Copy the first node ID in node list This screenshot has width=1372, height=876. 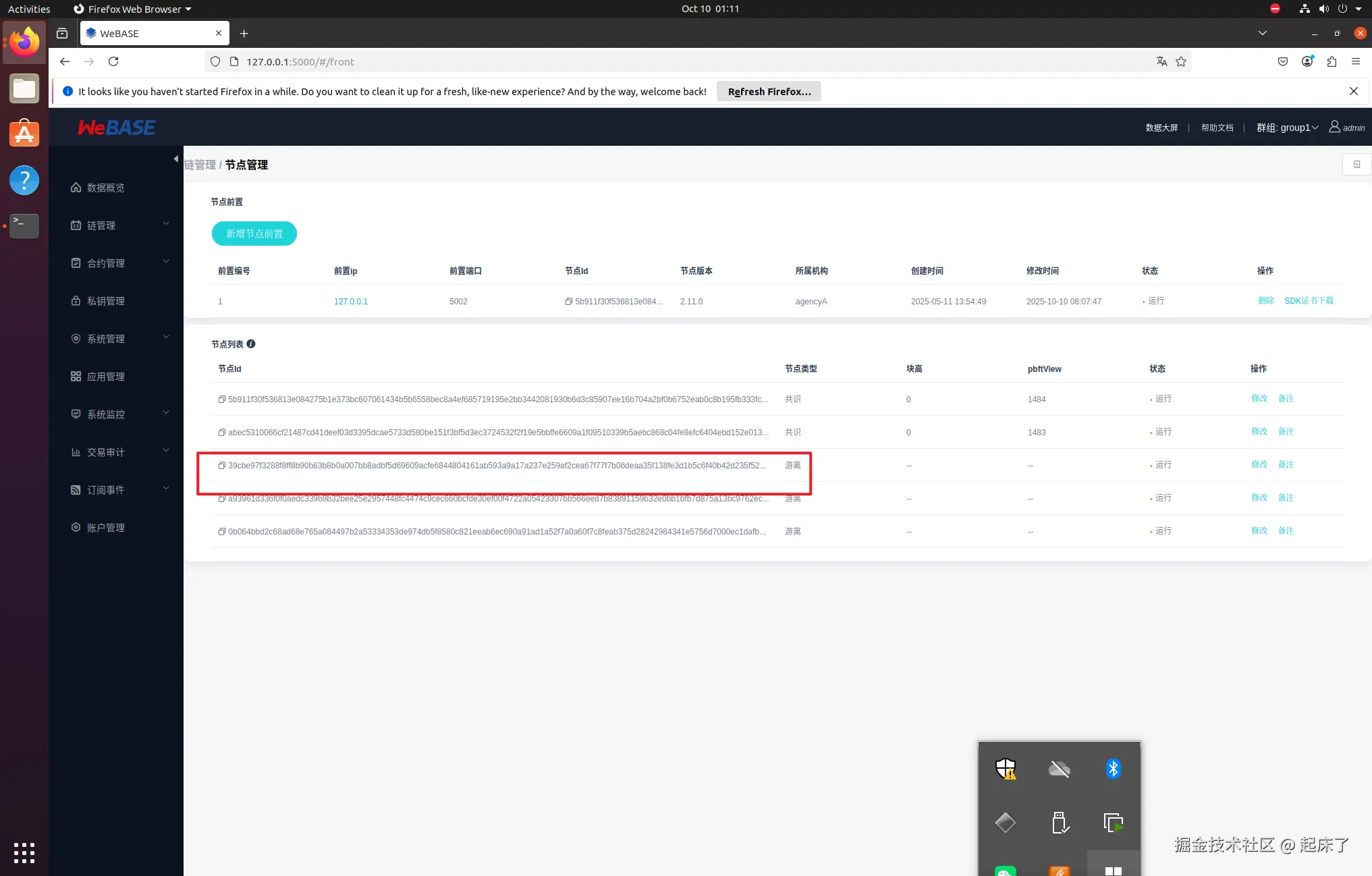221,400
